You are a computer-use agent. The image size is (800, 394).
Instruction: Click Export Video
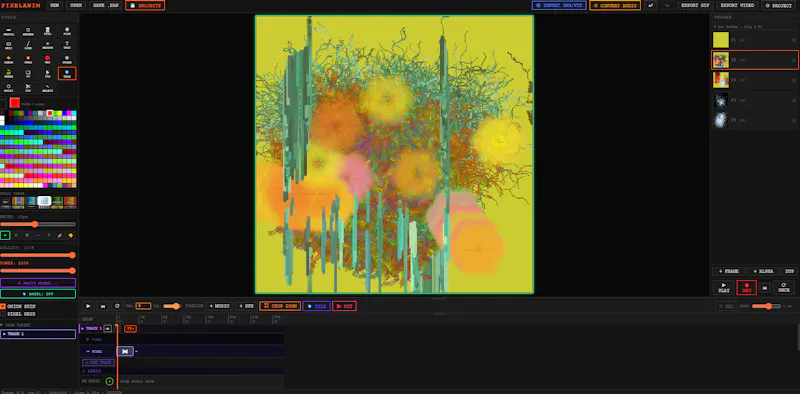coord(737,6)
